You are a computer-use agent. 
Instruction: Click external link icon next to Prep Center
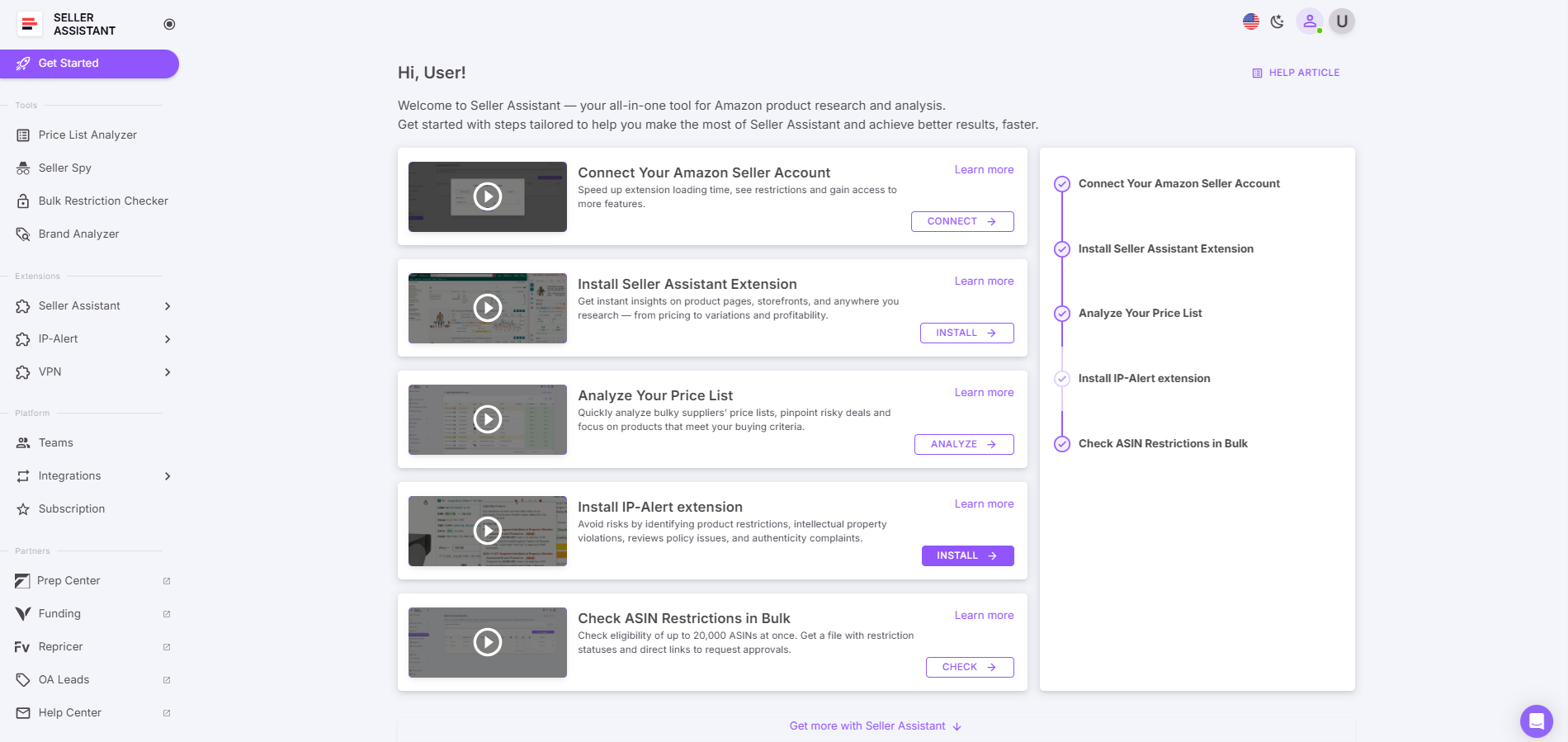(167, 581)
